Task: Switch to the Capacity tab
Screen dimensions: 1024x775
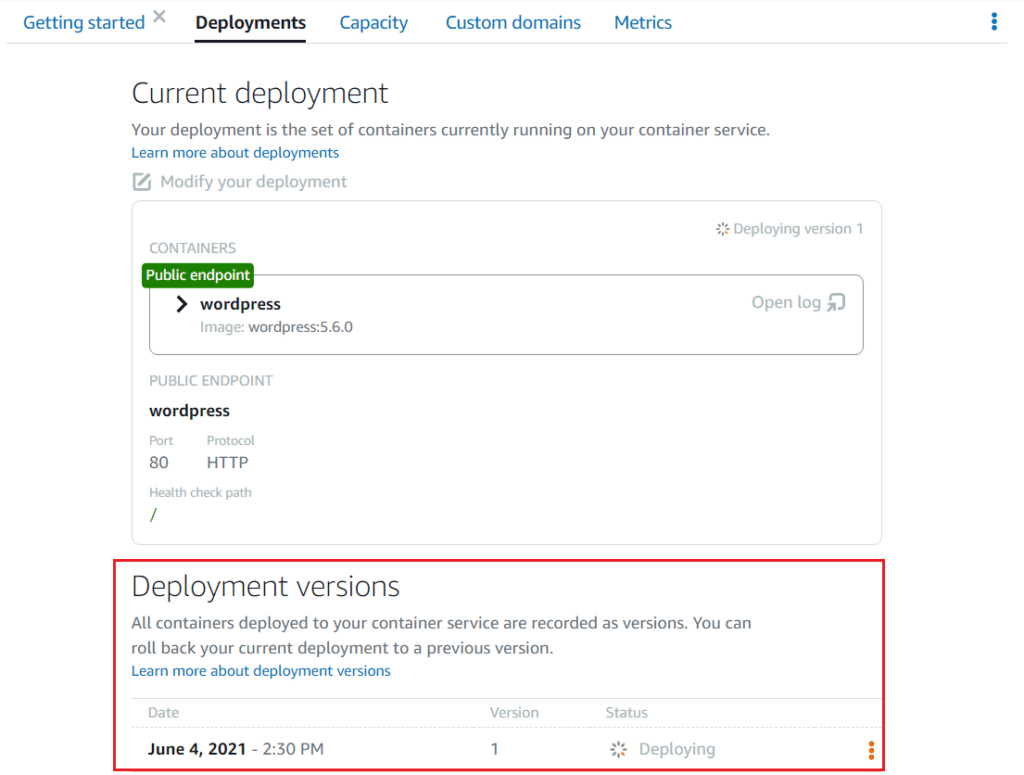Action: pos(373,22)
